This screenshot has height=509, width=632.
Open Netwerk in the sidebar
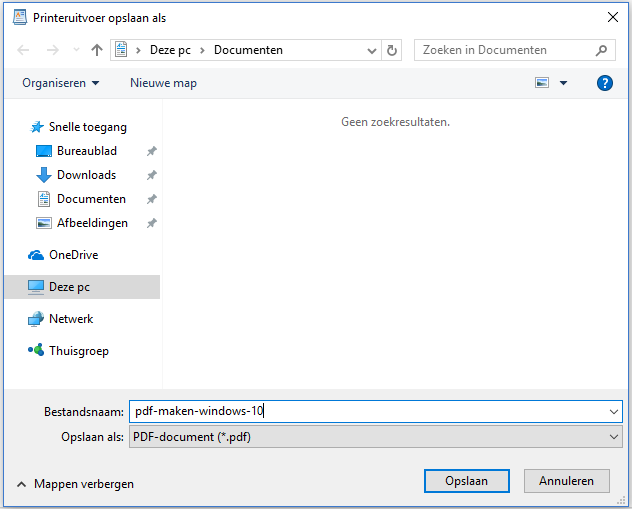coord(70,319)
